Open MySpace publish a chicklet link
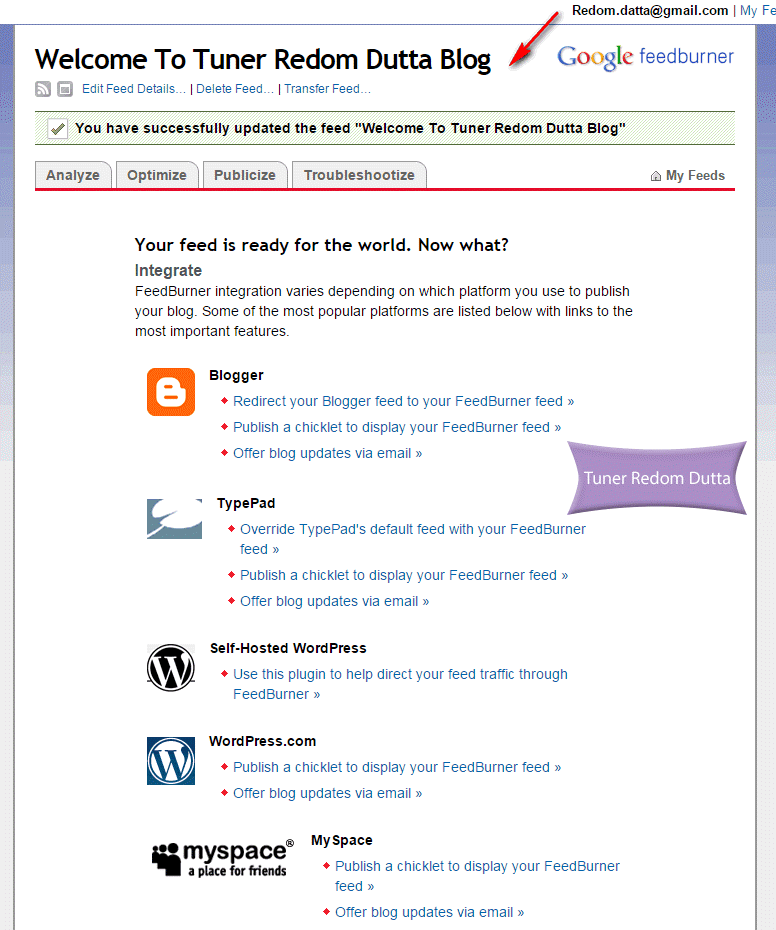This screenshot has height=930, width=776. click(478, 876)
